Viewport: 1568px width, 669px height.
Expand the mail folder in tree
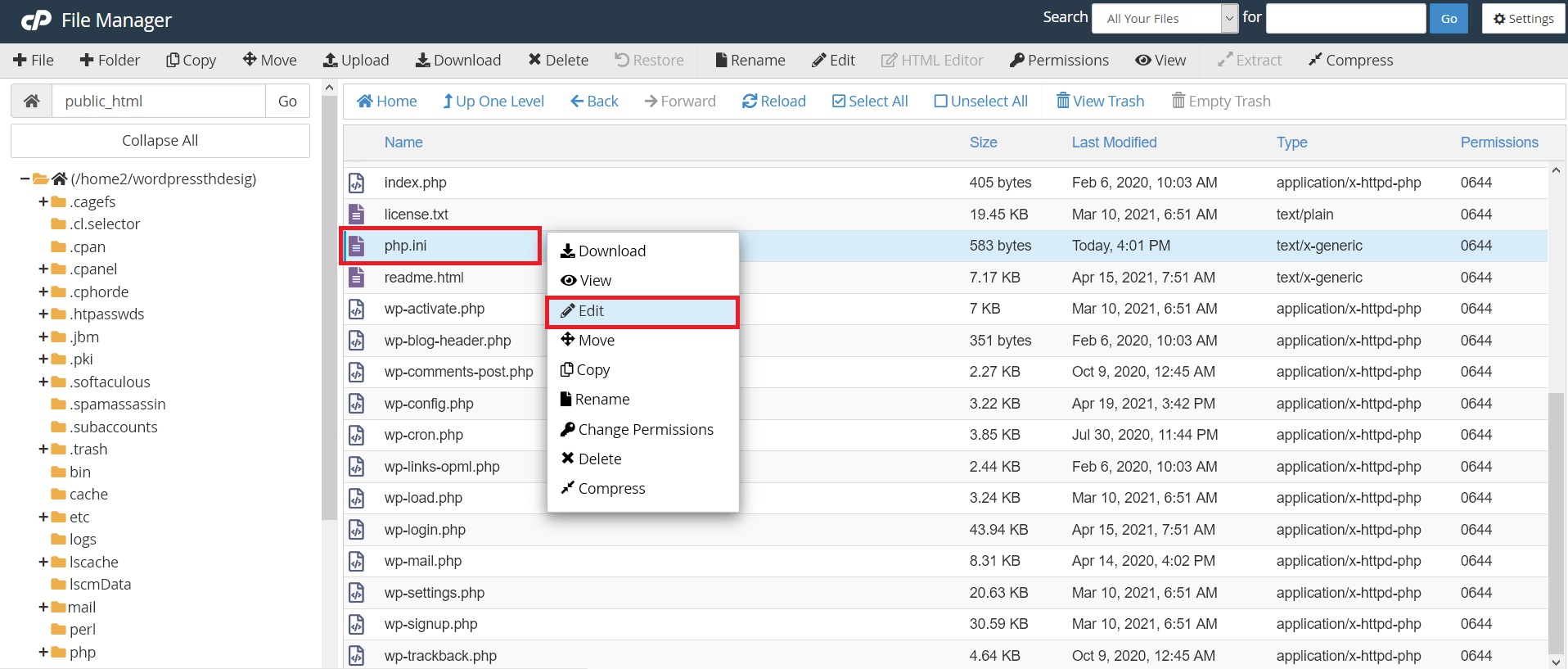(43, 607)
